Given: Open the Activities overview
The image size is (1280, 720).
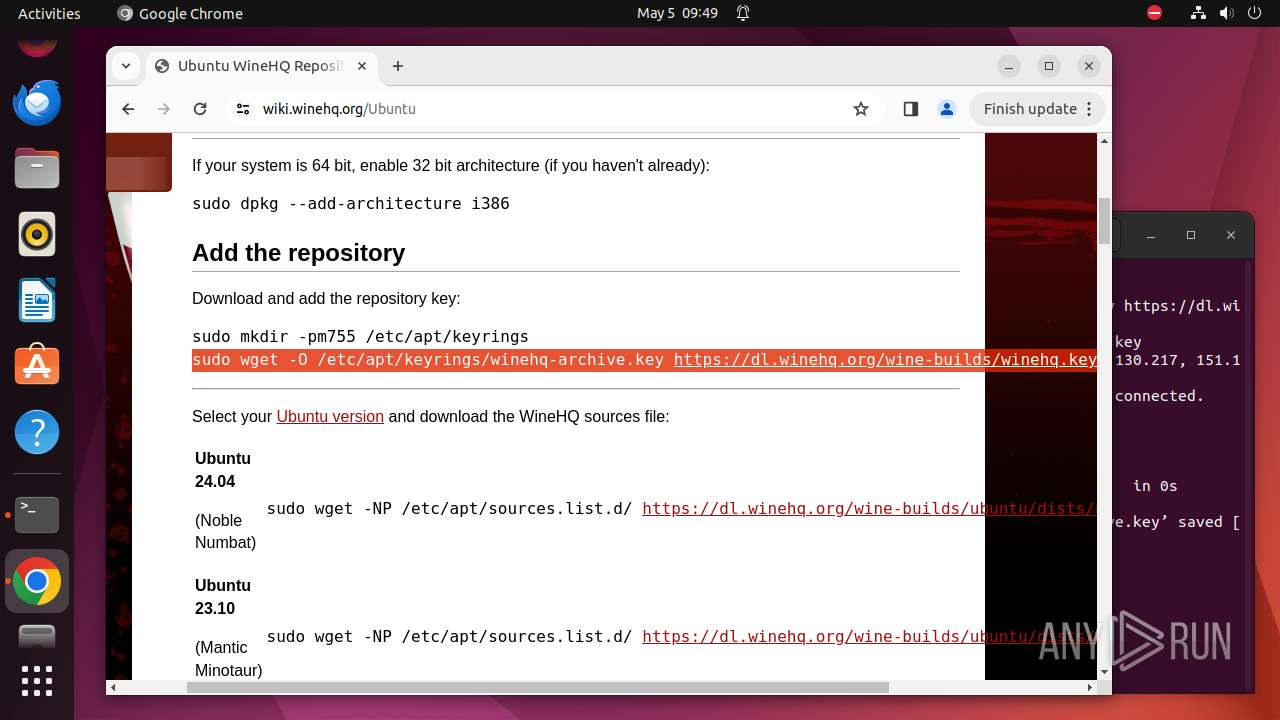Looking at the screenshot, I should [49, 13].
